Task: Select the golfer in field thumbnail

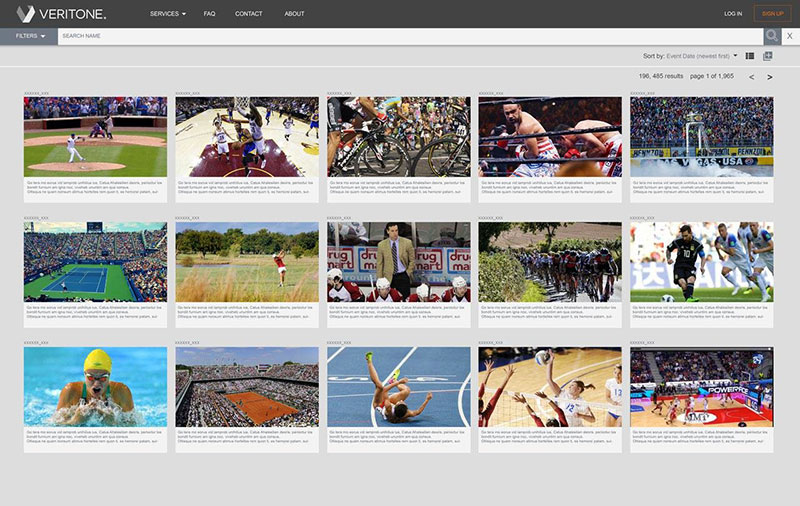Action: click(x=247, y=262)
